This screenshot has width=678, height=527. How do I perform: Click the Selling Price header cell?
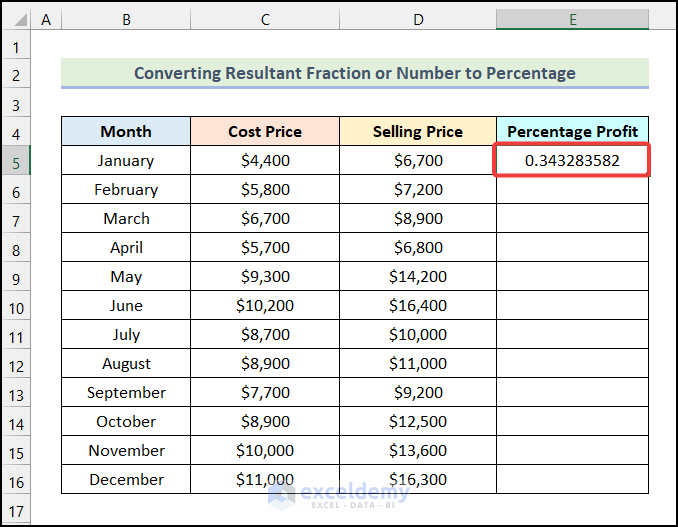point(417,131)
